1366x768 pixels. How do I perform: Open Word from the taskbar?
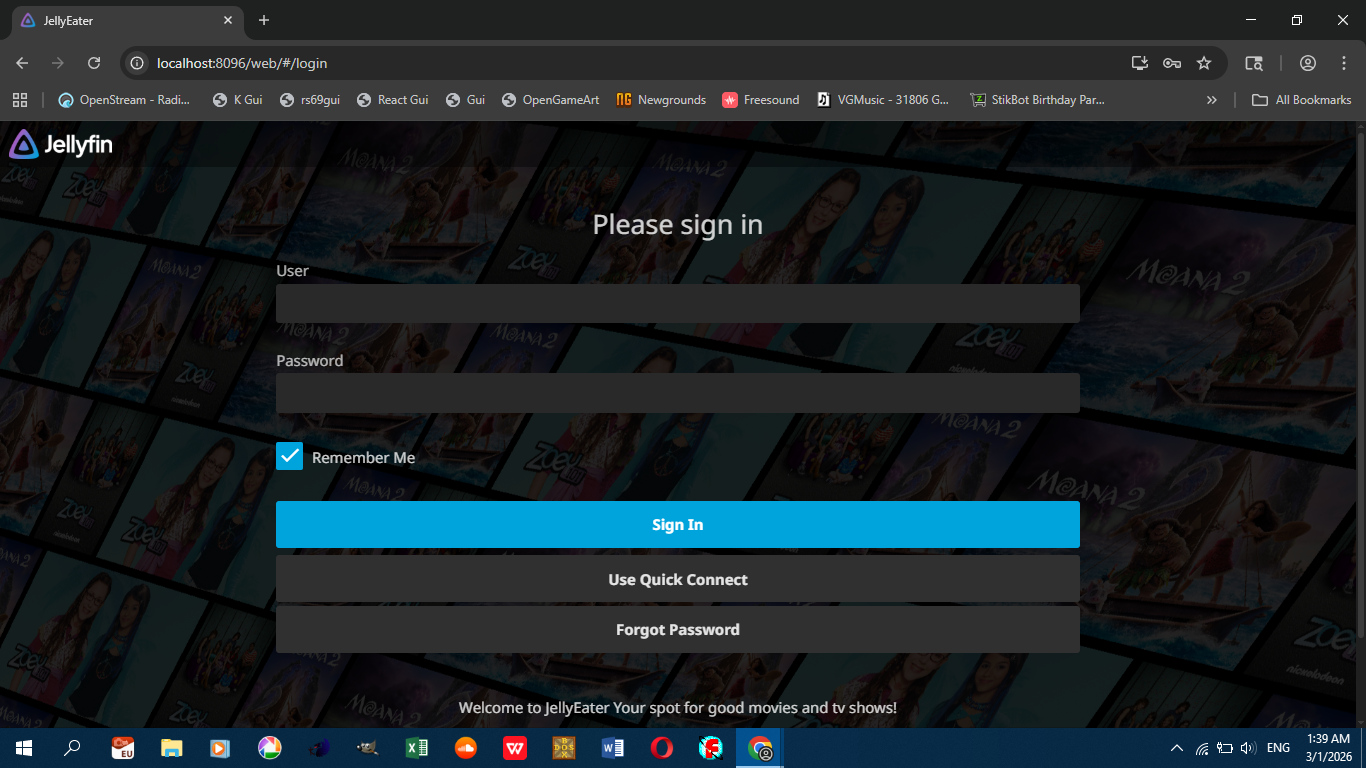coord(612,747)
